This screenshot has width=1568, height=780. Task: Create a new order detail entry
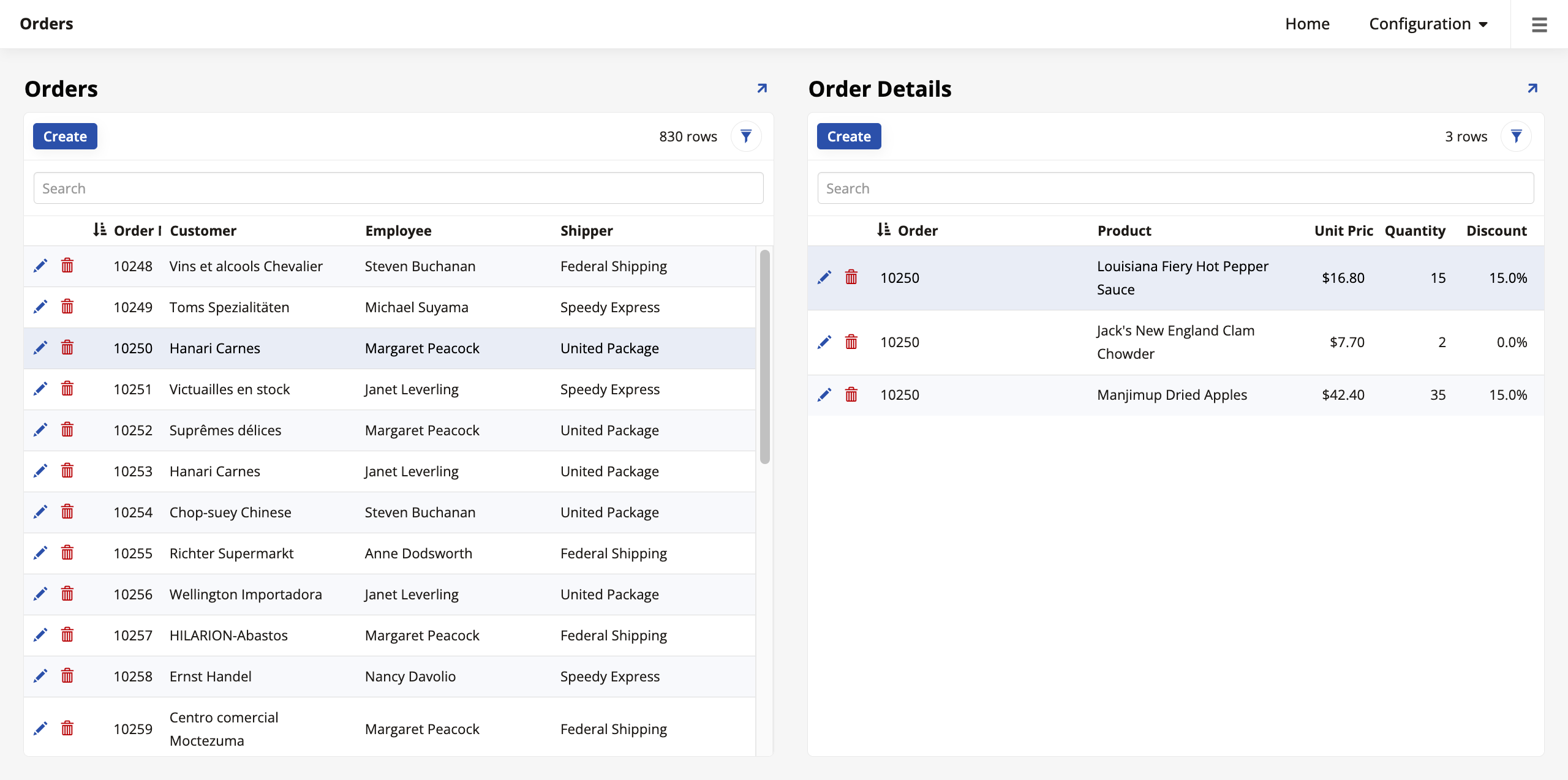pyautogui.click(x=848, y=136)
